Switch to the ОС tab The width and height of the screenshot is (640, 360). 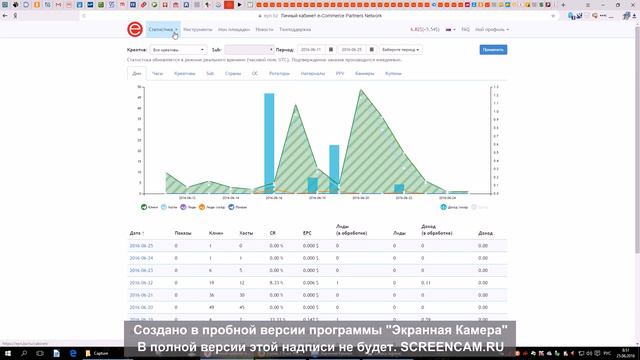pos(255,73)
